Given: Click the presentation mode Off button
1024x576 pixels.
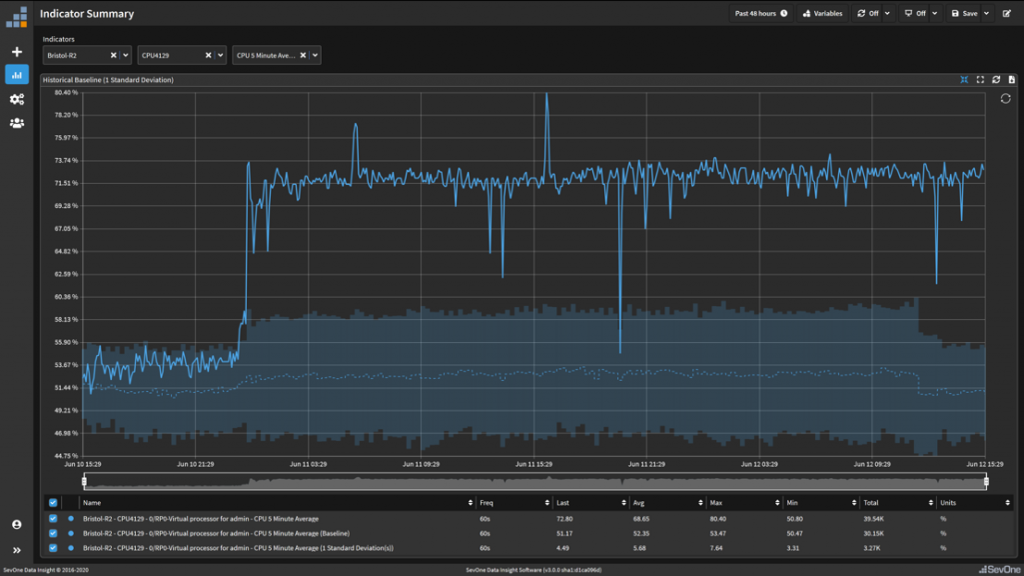Looking at the screenshot, I should 915,13.
